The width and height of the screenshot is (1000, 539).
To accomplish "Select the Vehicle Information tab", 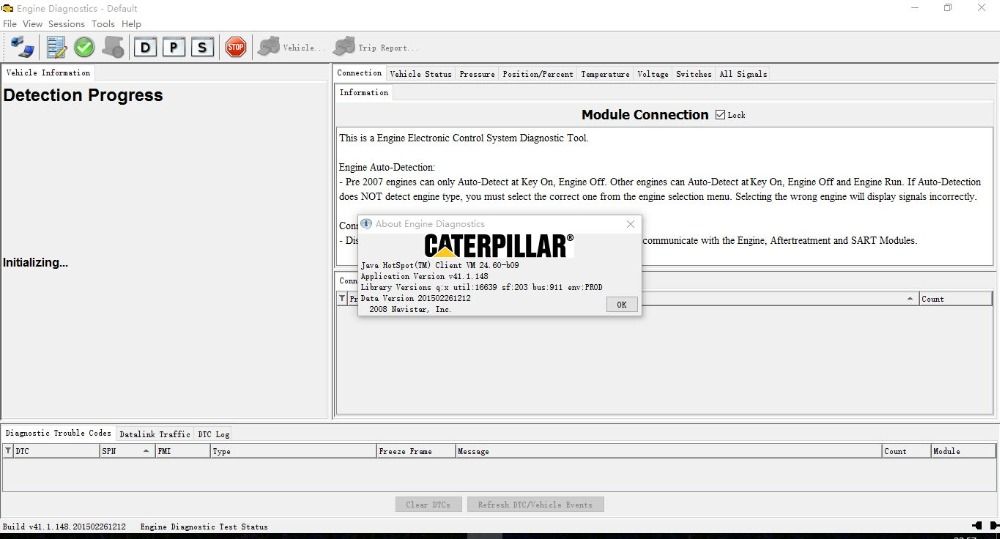I will point(48,73).
